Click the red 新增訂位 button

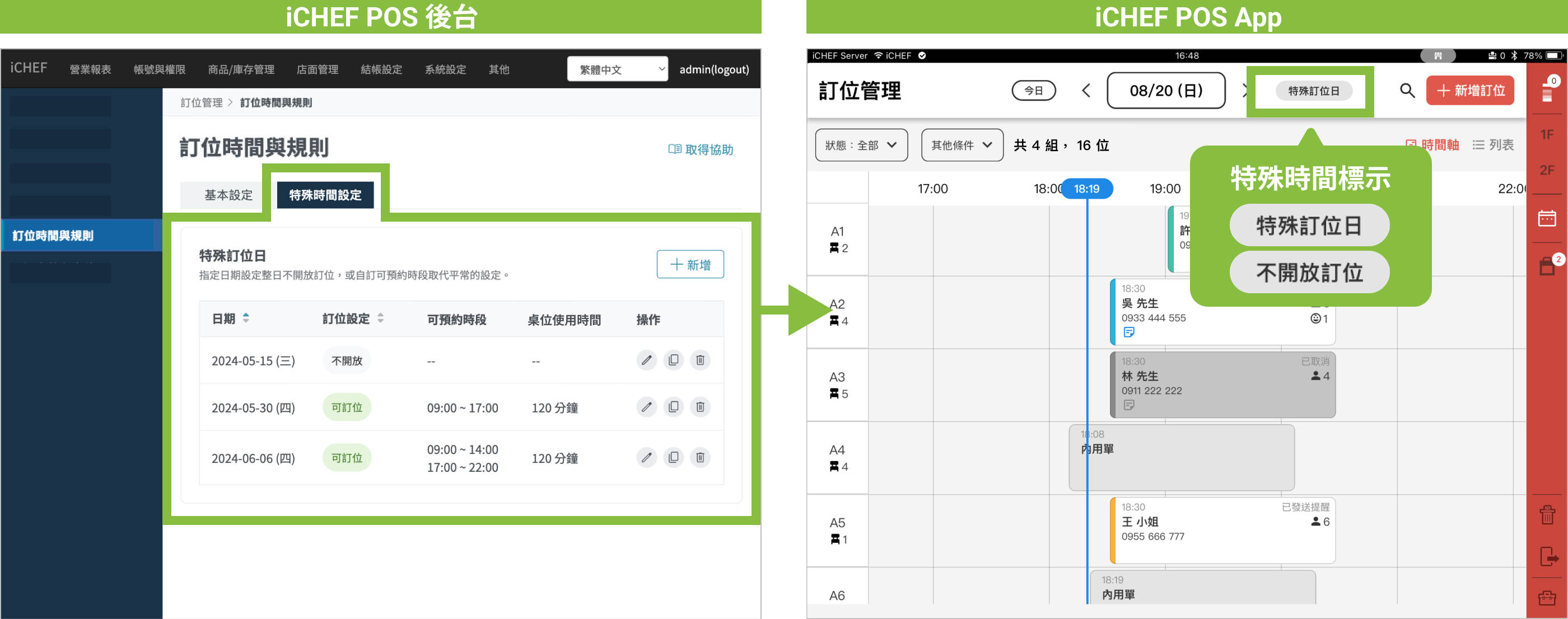click(1469, 91)
